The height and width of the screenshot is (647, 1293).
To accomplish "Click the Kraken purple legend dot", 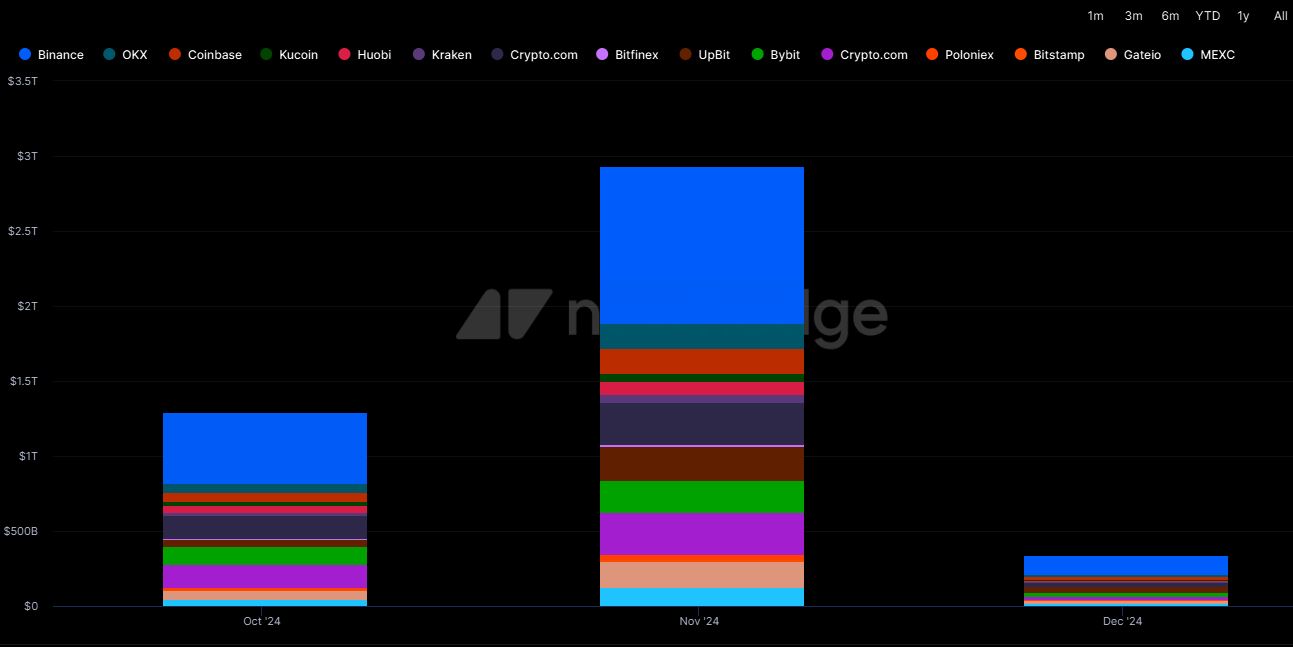I will [419, 55].
